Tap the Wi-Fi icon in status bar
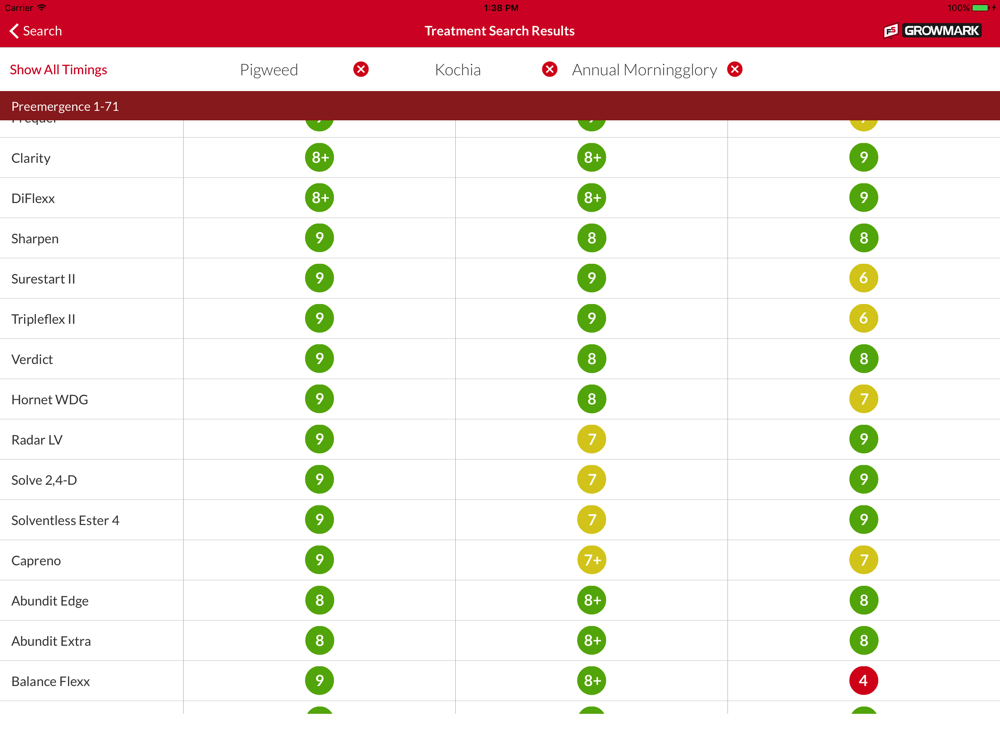Image resolution: width=1000 pixels, height=750 pixels. pos(42,8)
